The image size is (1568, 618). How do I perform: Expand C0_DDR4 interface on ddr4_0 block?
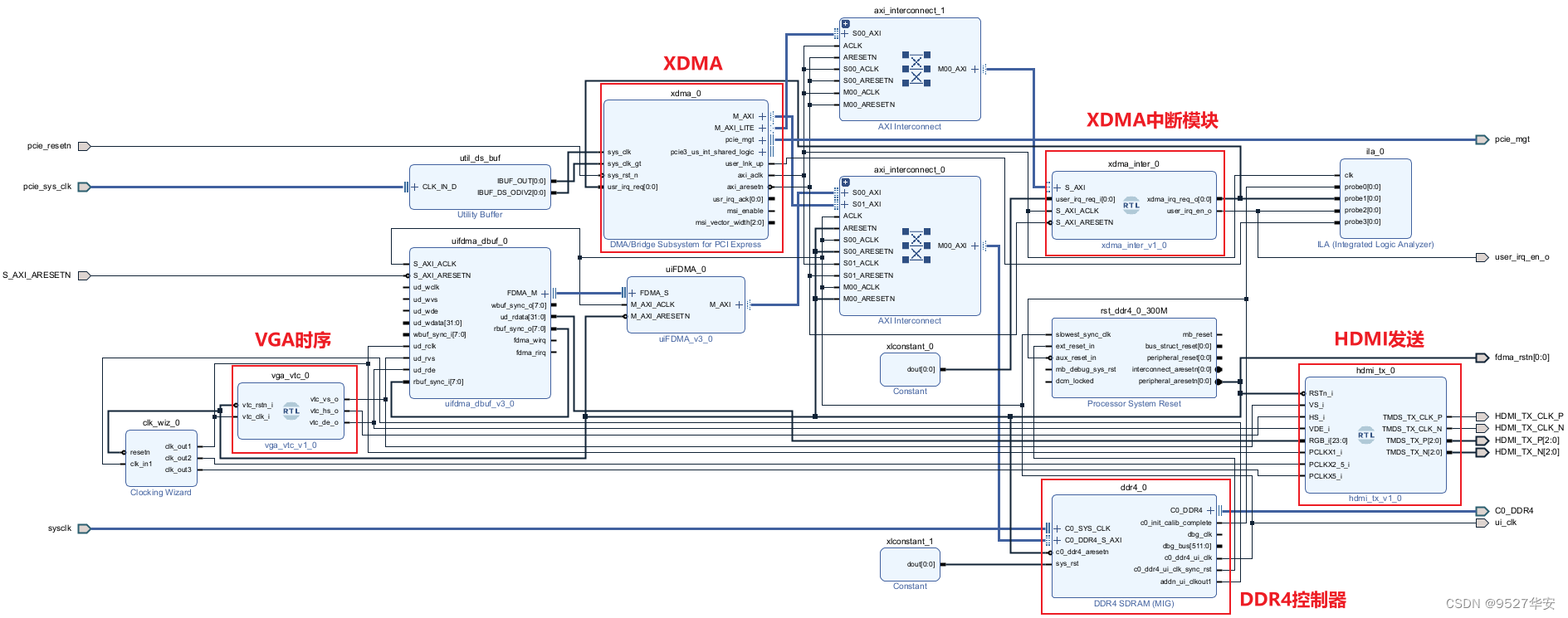click(x=1210, y=510)
